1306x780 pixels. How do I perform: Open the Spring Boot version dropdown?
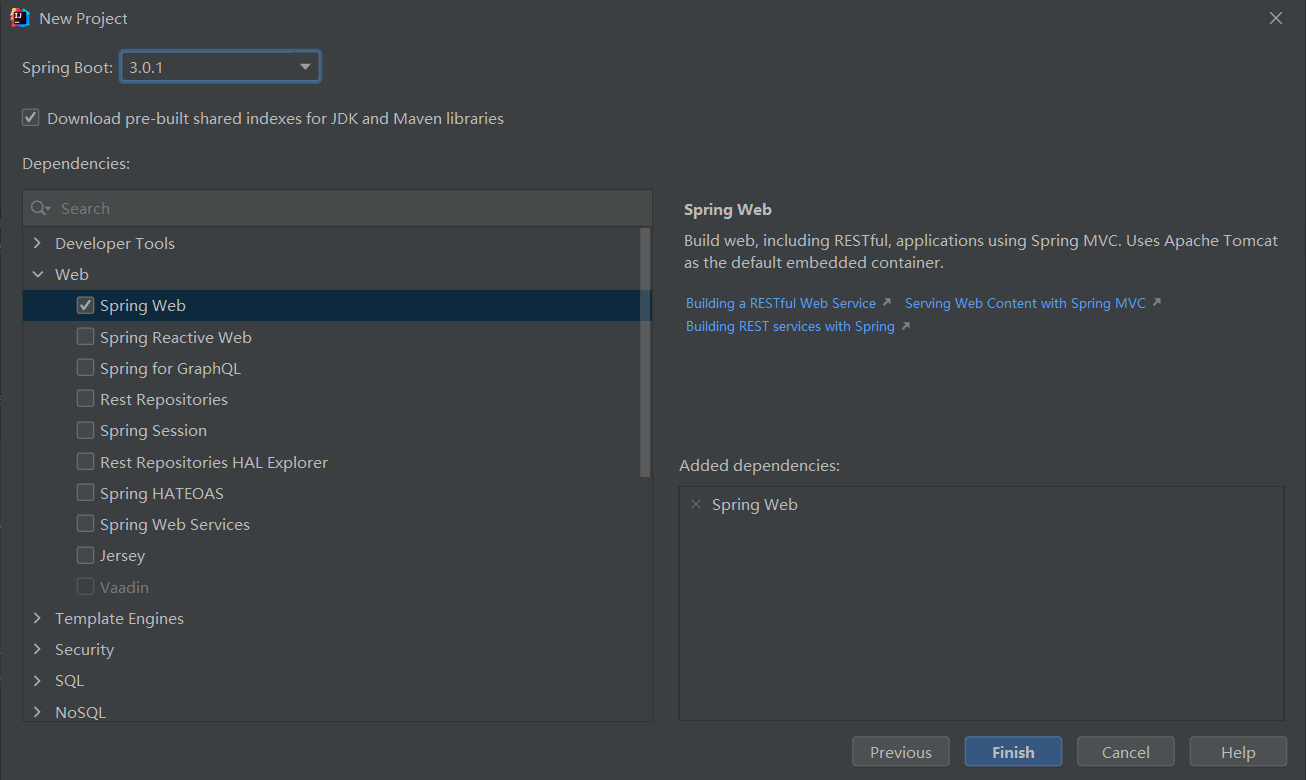click(x=220, y=67)
